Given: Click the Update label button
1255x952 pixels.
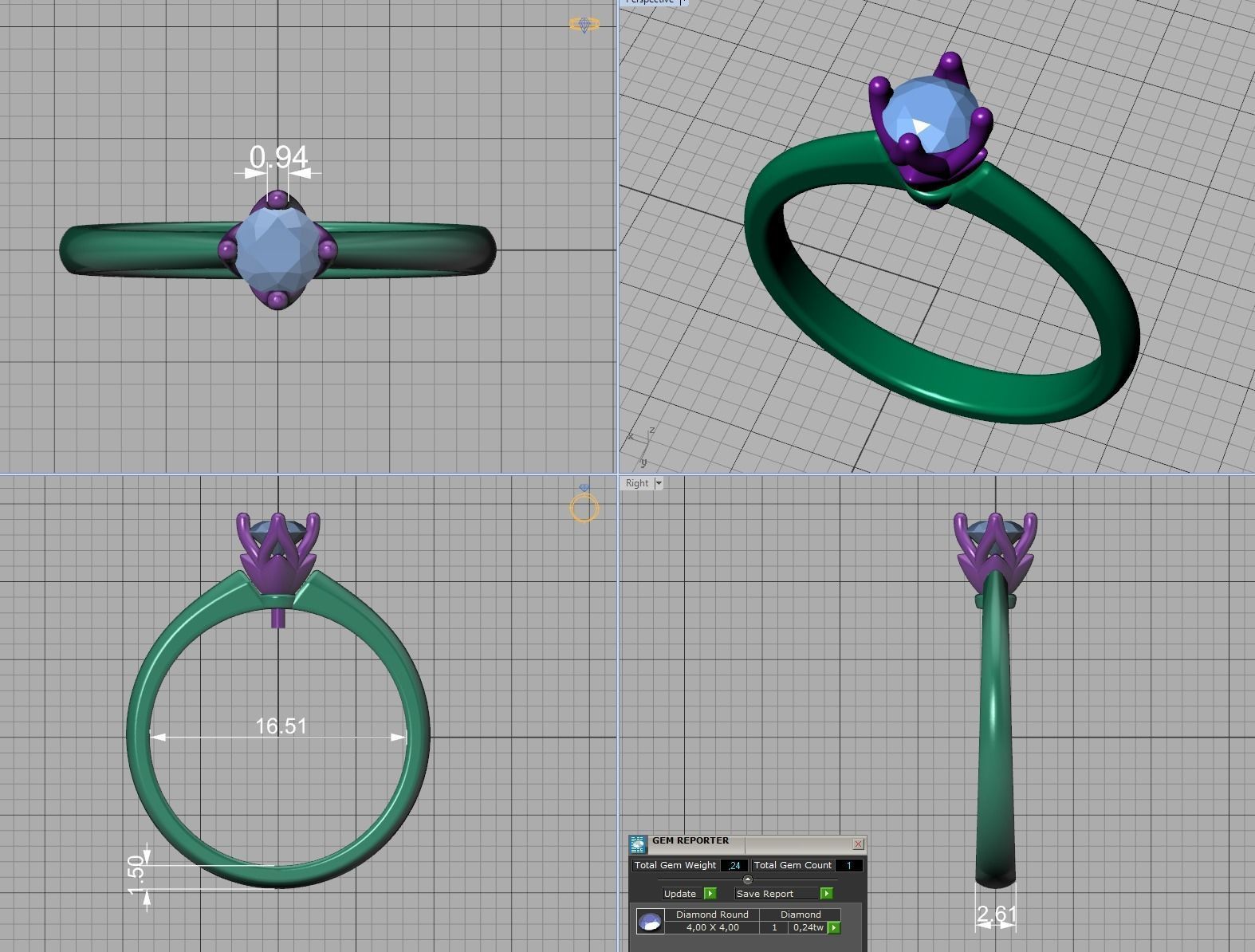Looking at the screenshot, I should pyautogui.click(x=680, y=894).
